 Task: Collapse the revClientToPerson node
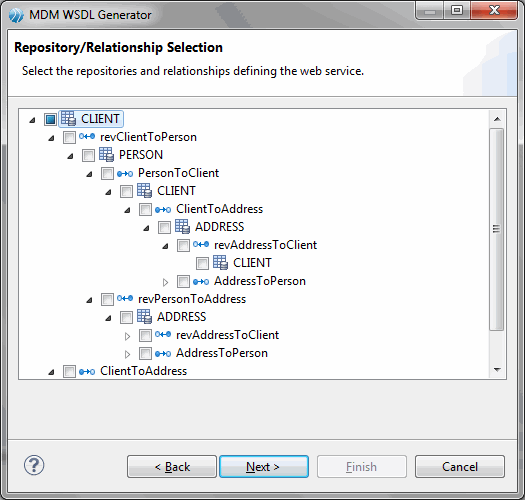51,138
